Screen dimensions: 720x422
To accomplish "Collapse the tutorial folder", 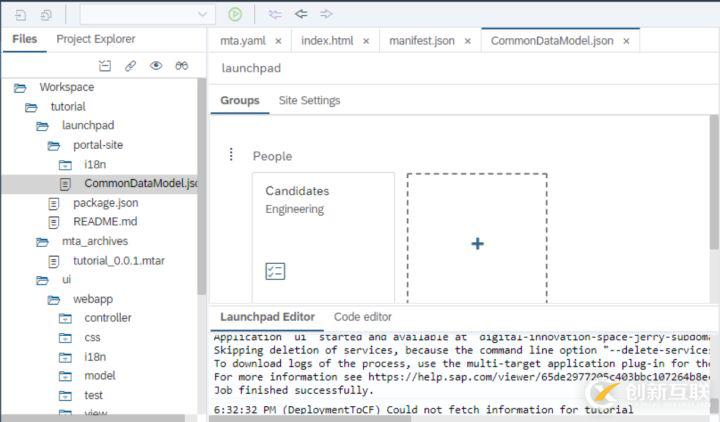I will point(31,107).
